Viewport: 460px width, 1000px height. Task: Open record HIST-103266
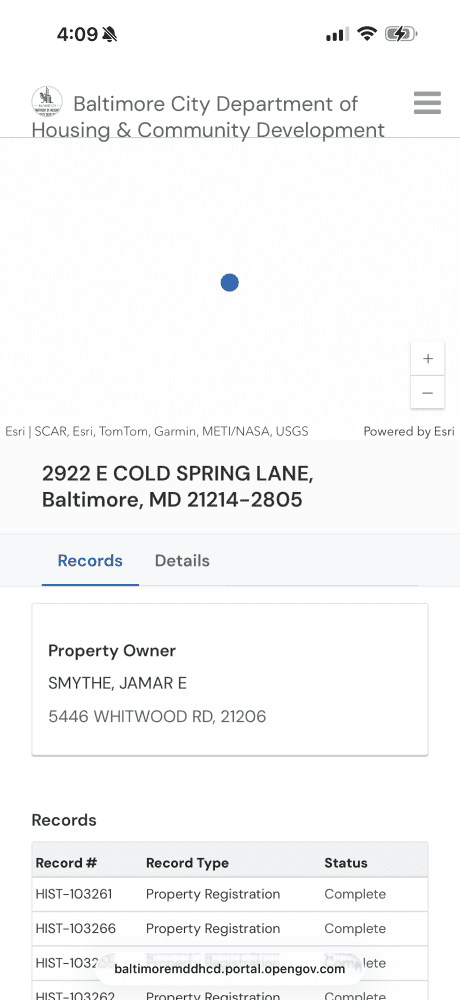click(230, 929)
